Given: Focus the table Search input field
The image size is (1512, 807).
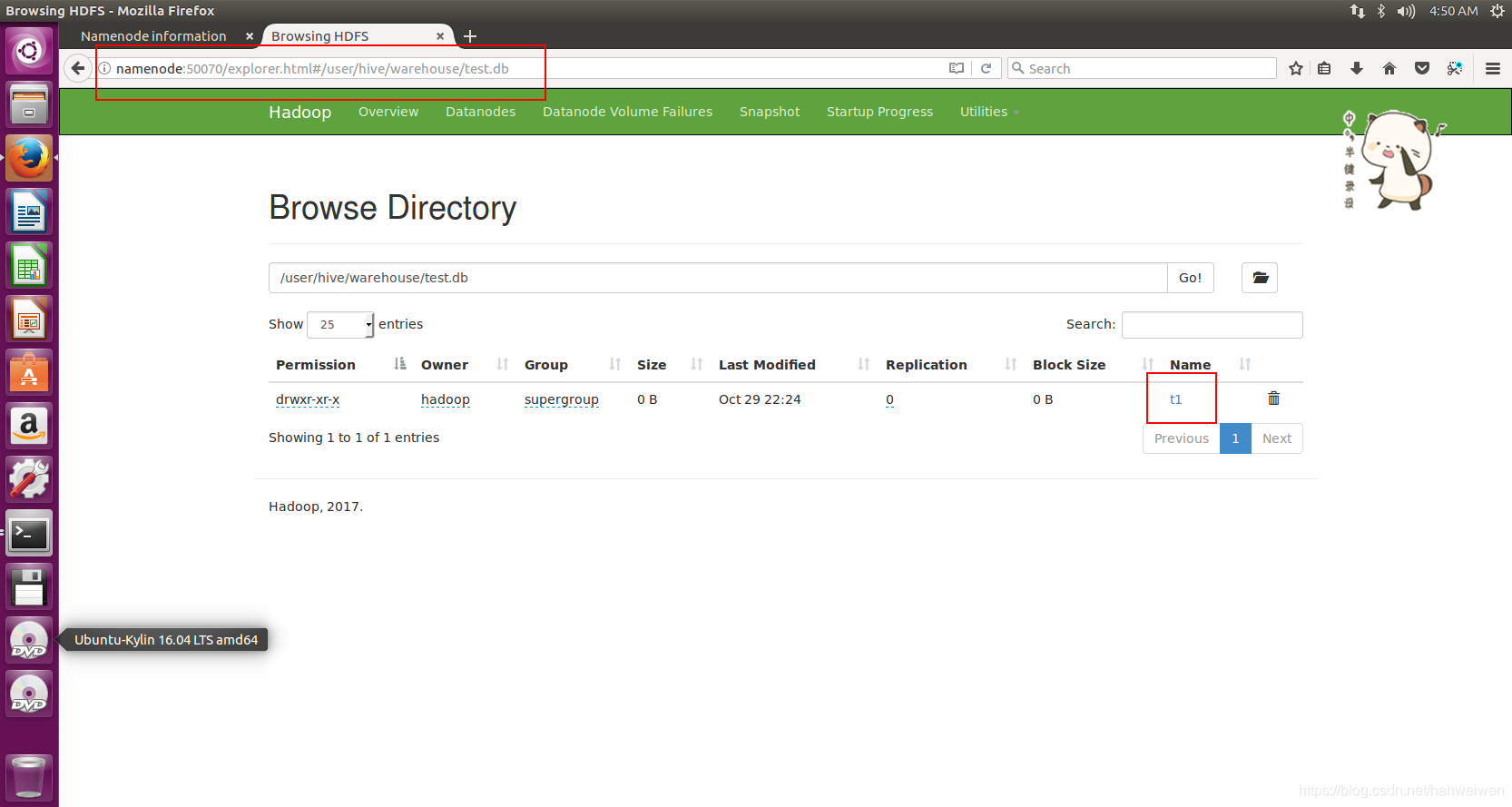Looking at the screenshot, I should [x=1213, y=325].
